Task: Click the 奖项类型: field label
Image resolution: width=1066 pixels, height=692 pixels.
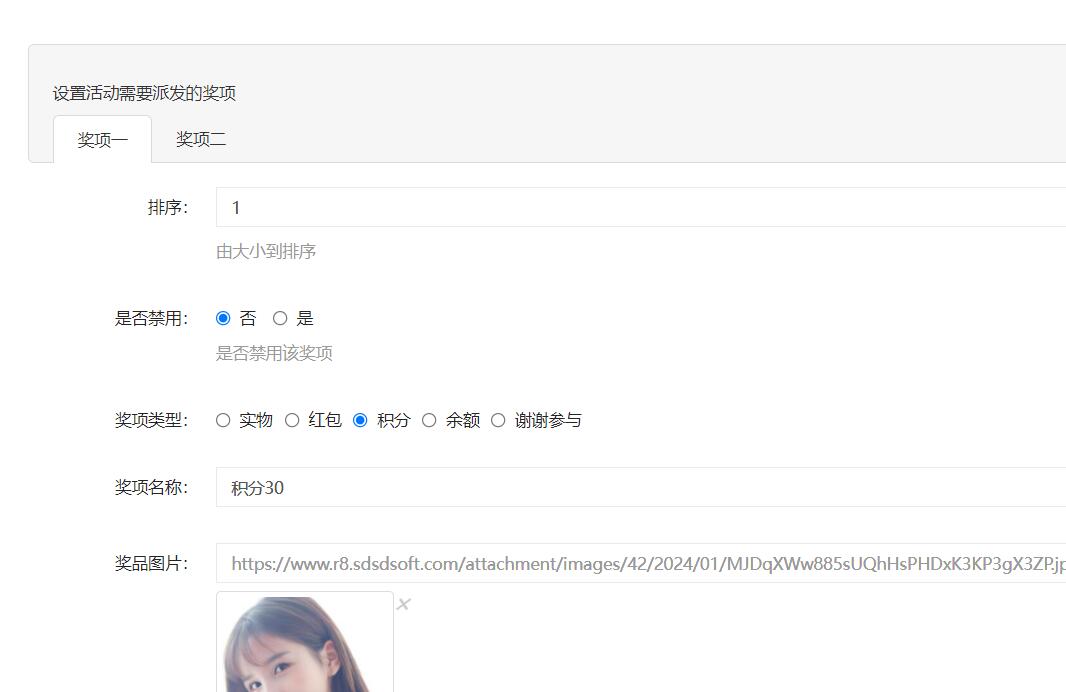Action: tap(151, 420)
